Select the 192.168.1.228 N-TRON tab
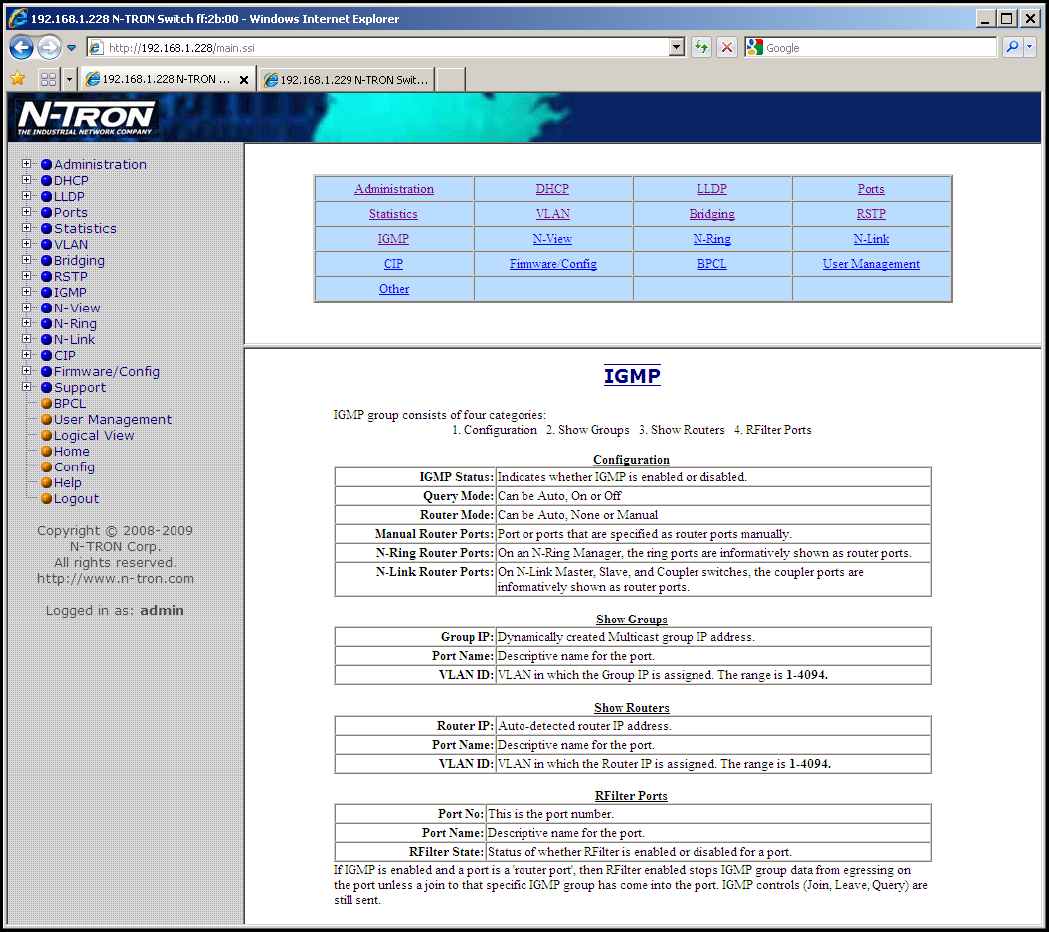 [159, 79]
